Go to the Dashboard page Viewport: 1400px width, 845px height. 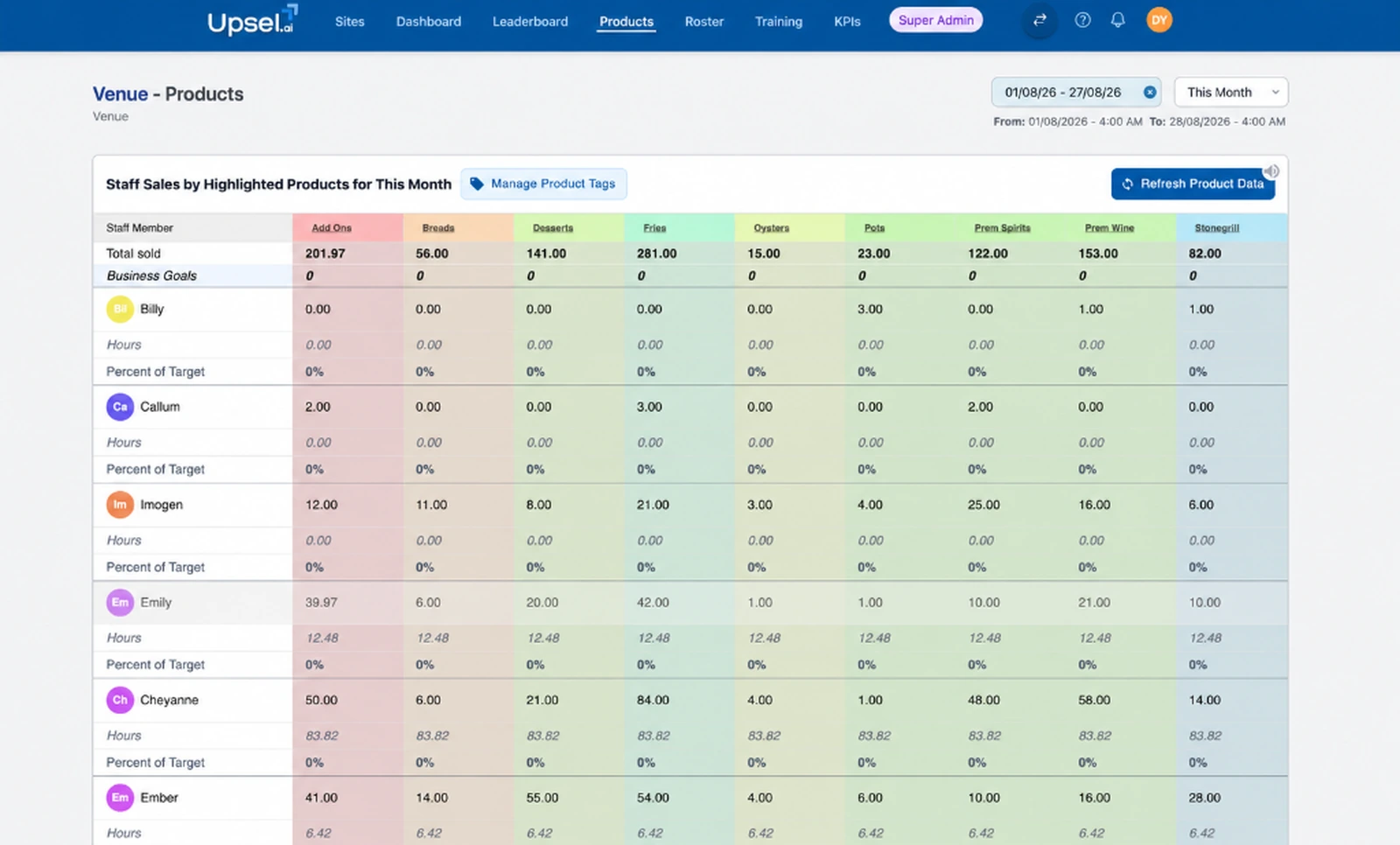[429, 21]
